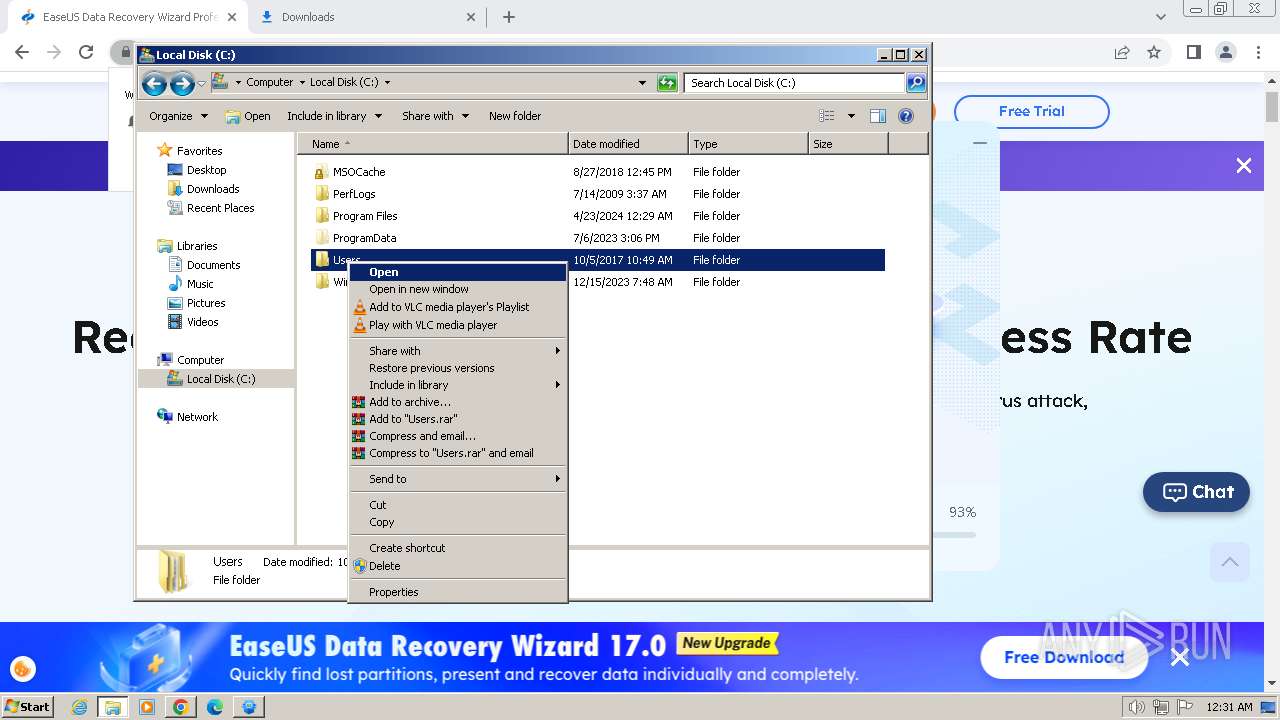The image size is (1280, 720).
Task: Click Search Local Disk (C:) field
Action: tap(794, 83)
